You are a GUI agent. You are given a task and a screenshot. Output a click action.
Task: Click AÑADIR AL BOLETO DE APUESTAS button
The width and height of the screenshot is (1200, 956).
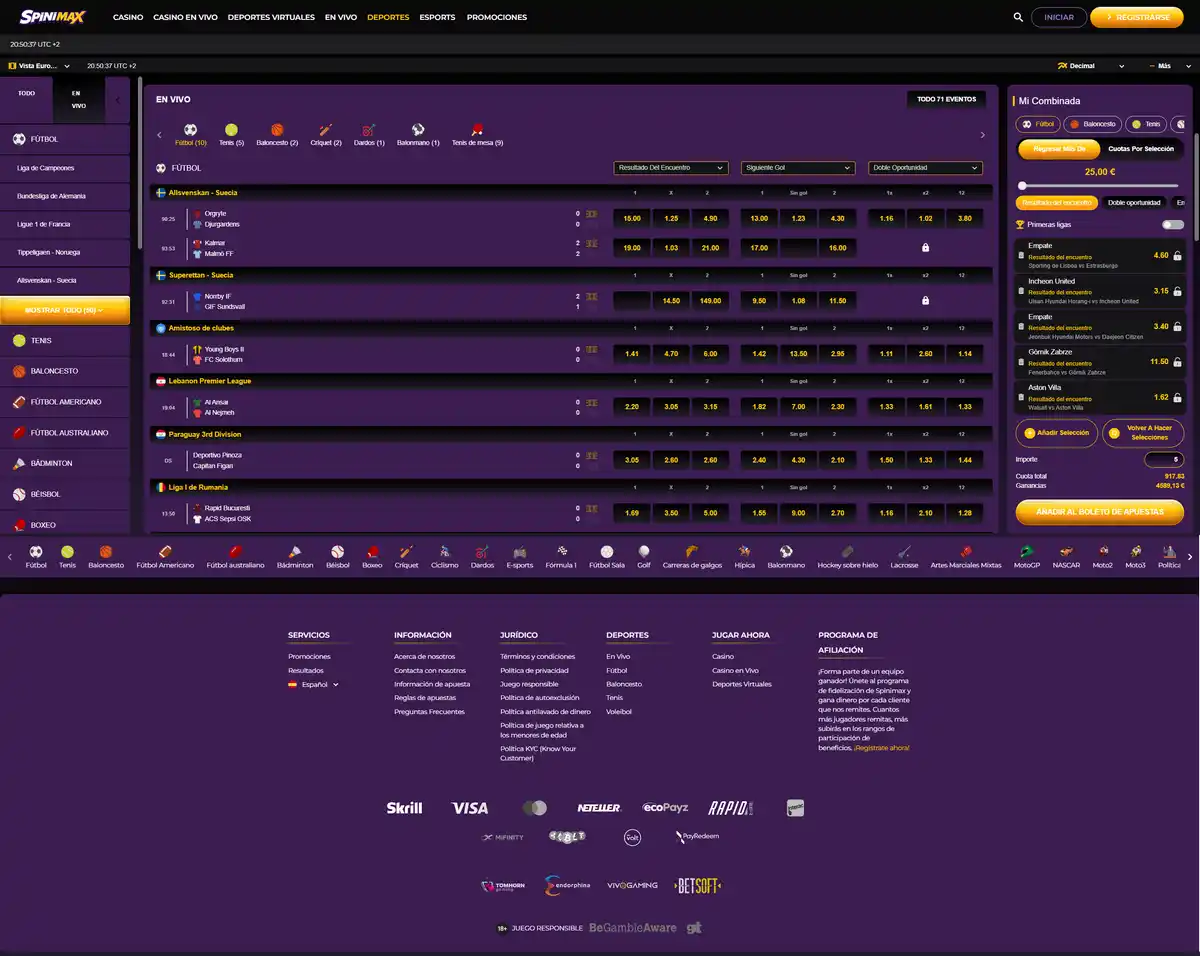[1100, 511]
